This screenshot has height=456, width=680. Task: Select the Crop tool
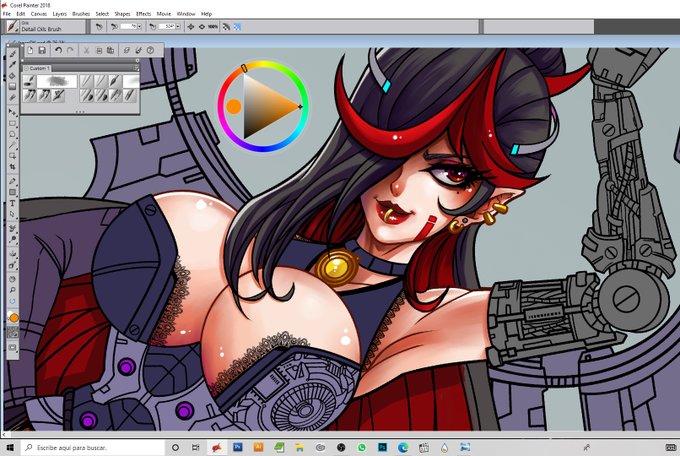point(13,167)
